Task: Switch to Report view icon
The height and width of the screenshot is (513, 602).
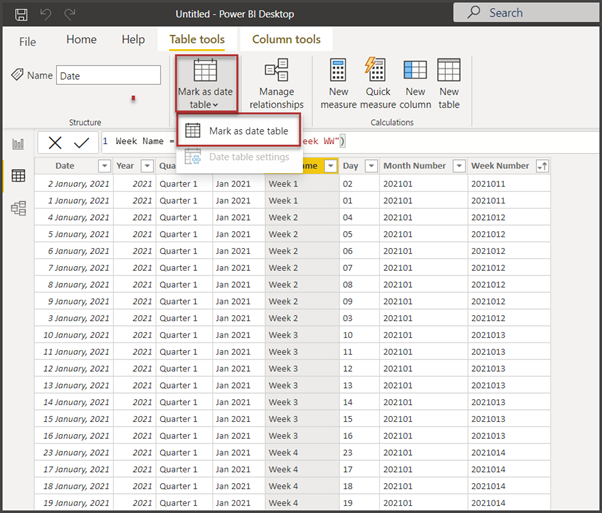Action: point(18,144)
